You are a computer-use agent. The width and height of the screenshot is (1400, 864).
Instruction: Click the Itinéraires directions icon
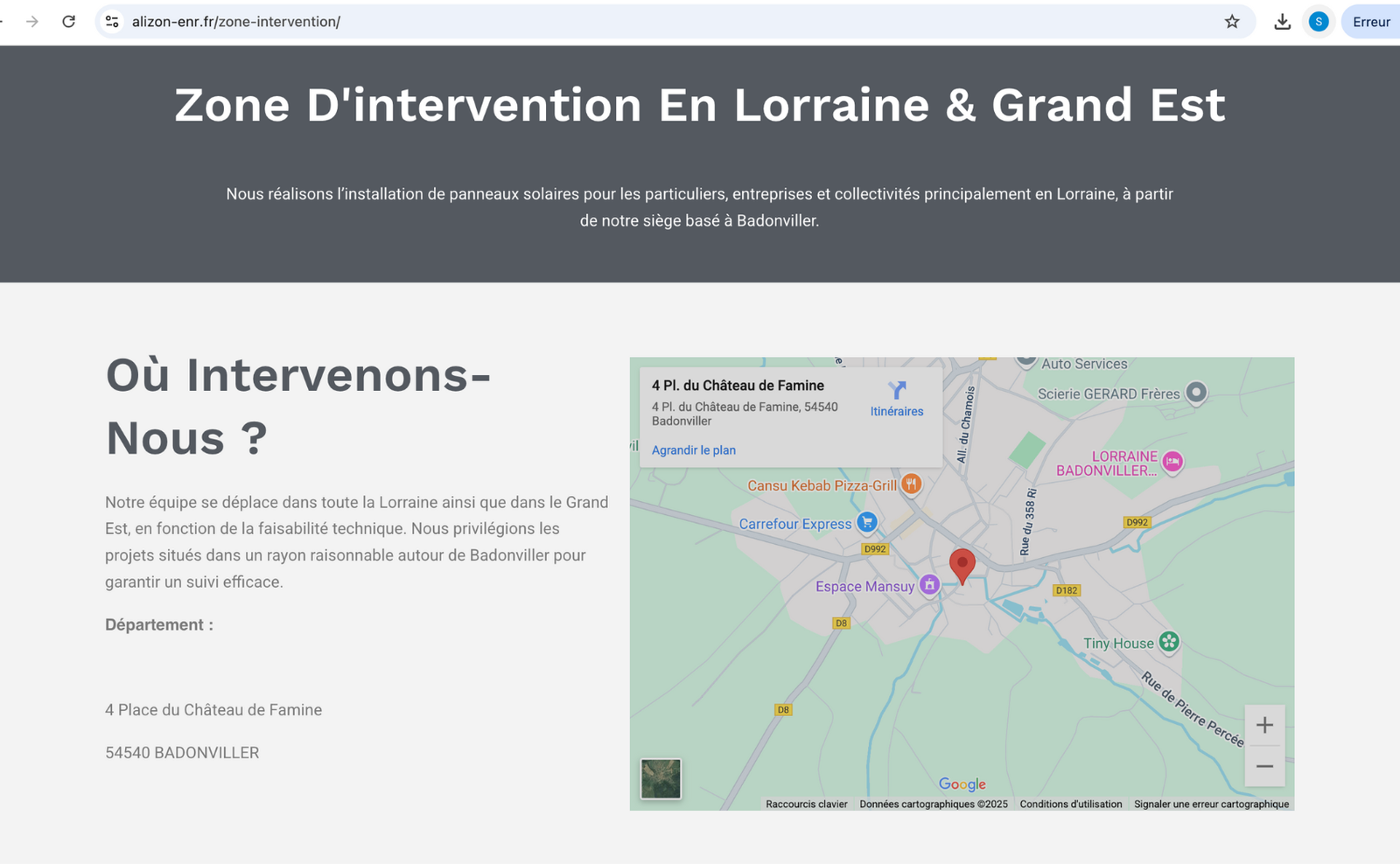897,390
